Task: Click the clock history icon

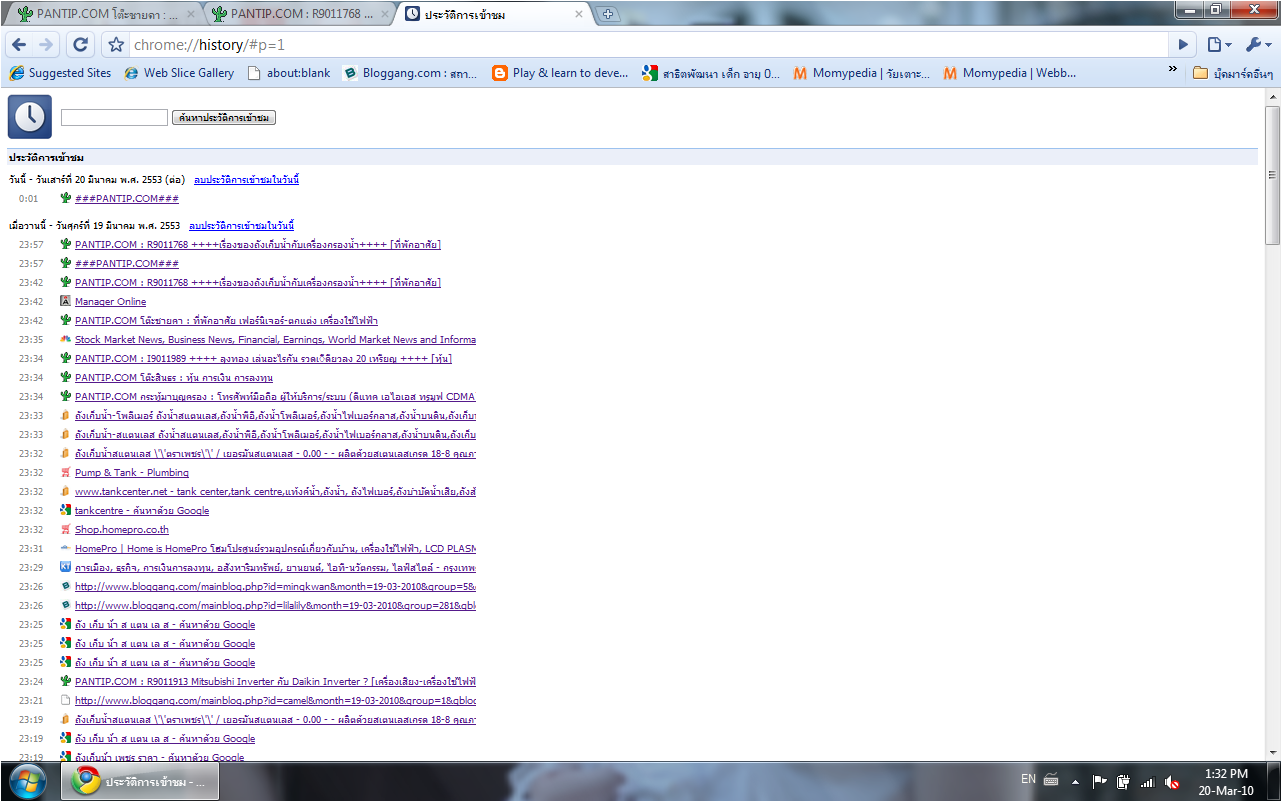Action: click(30, 117)
